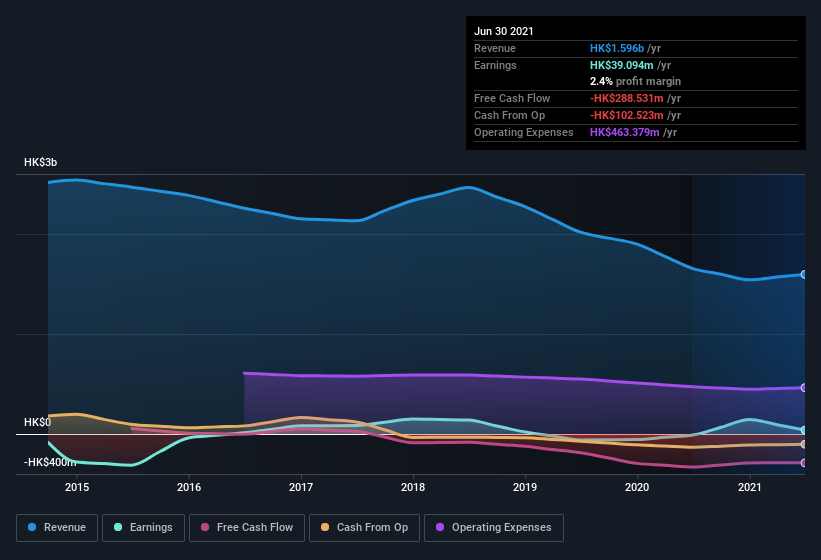Click the -HK$400m y-axis label
Image resolution: width=821 pixels, height=560 pixels.
pyautogui.click(x=50, y=462)
